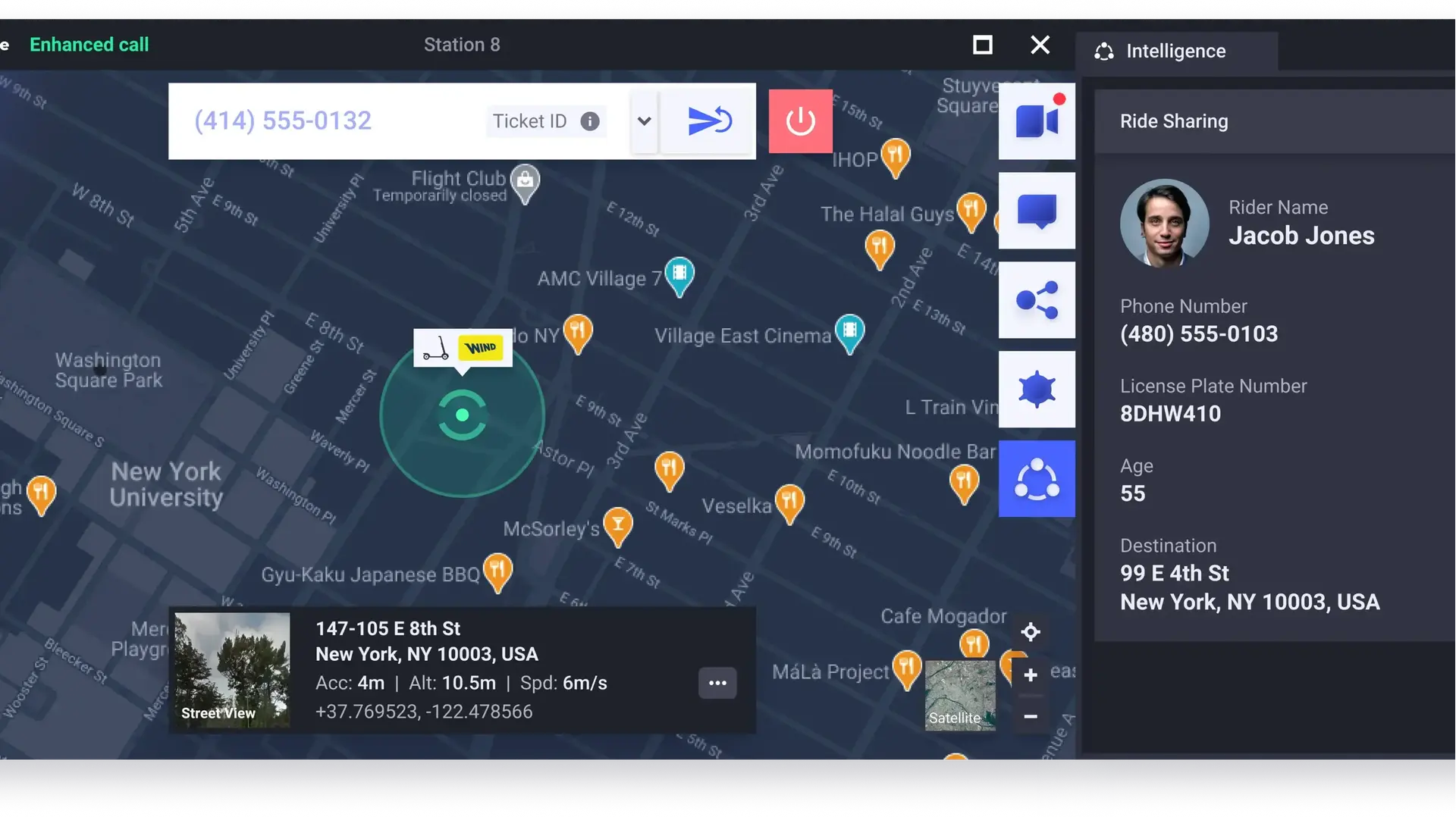Image resolution: width=1456 pixels, height=817 pixels.
Task: Click the Flight Club shop pin
Action: pyautogui.click(x=525, y=183)
